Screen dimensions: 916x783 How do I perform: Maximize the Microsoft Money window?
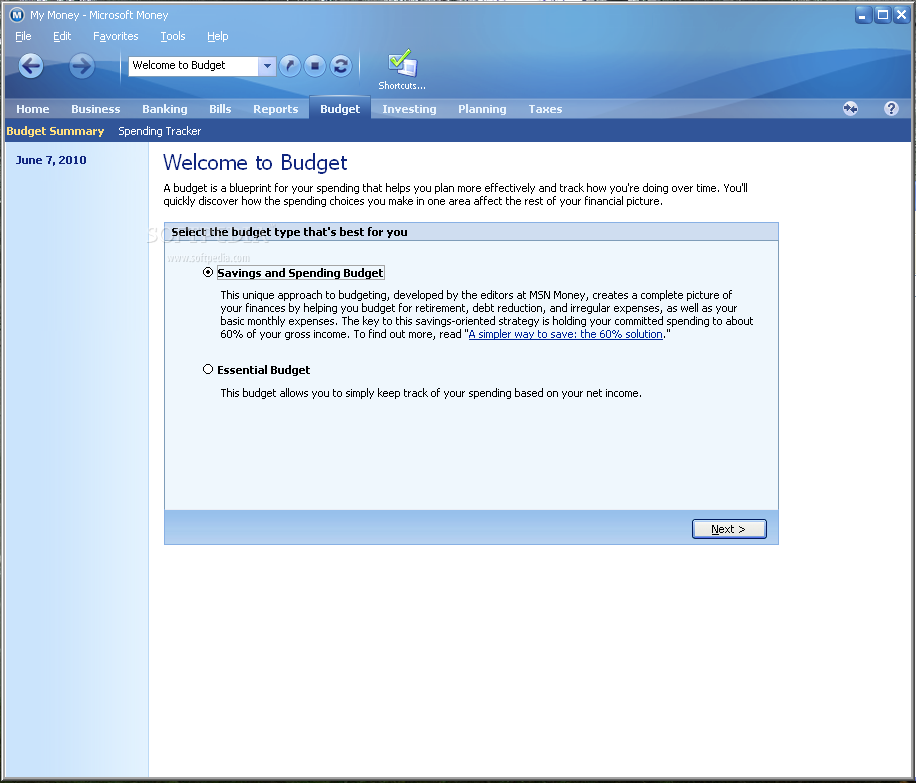point(883,15)
